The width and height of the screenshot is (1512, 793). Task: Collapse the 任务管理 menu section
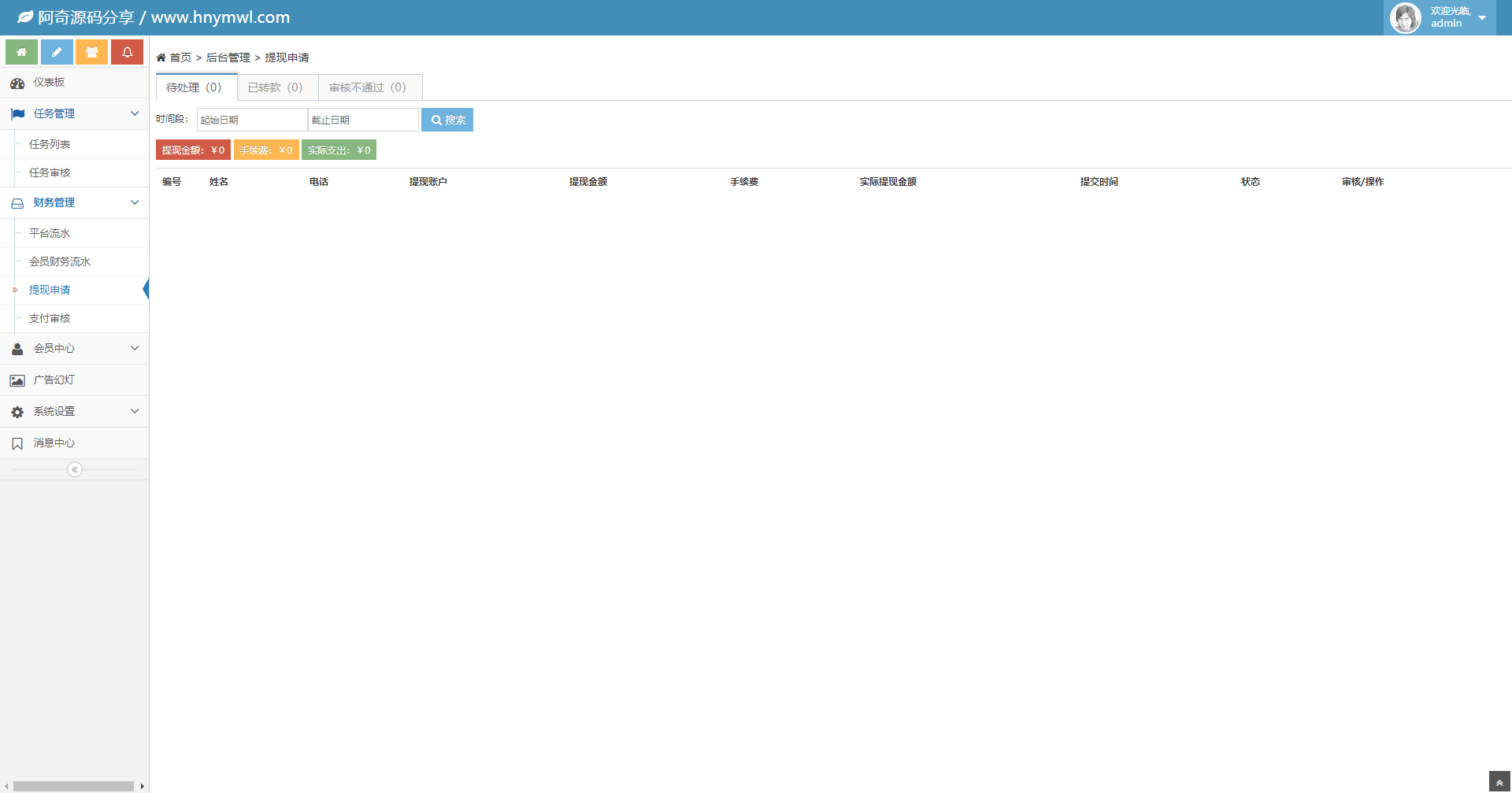(135, 113)
